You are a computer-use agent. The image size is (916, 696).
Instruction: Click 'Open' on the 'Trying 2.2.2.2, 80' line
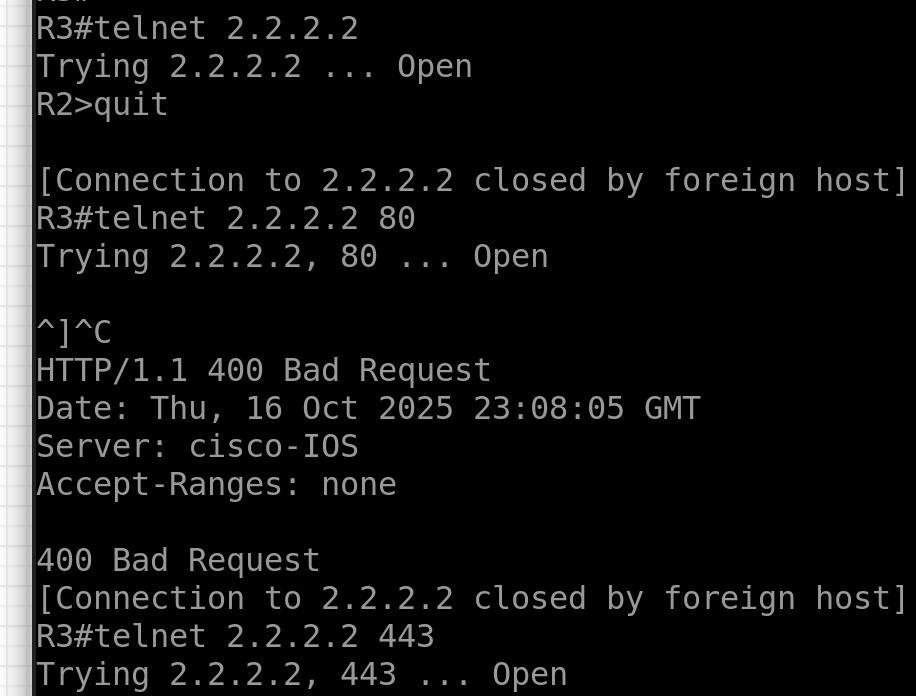[510, 256]
